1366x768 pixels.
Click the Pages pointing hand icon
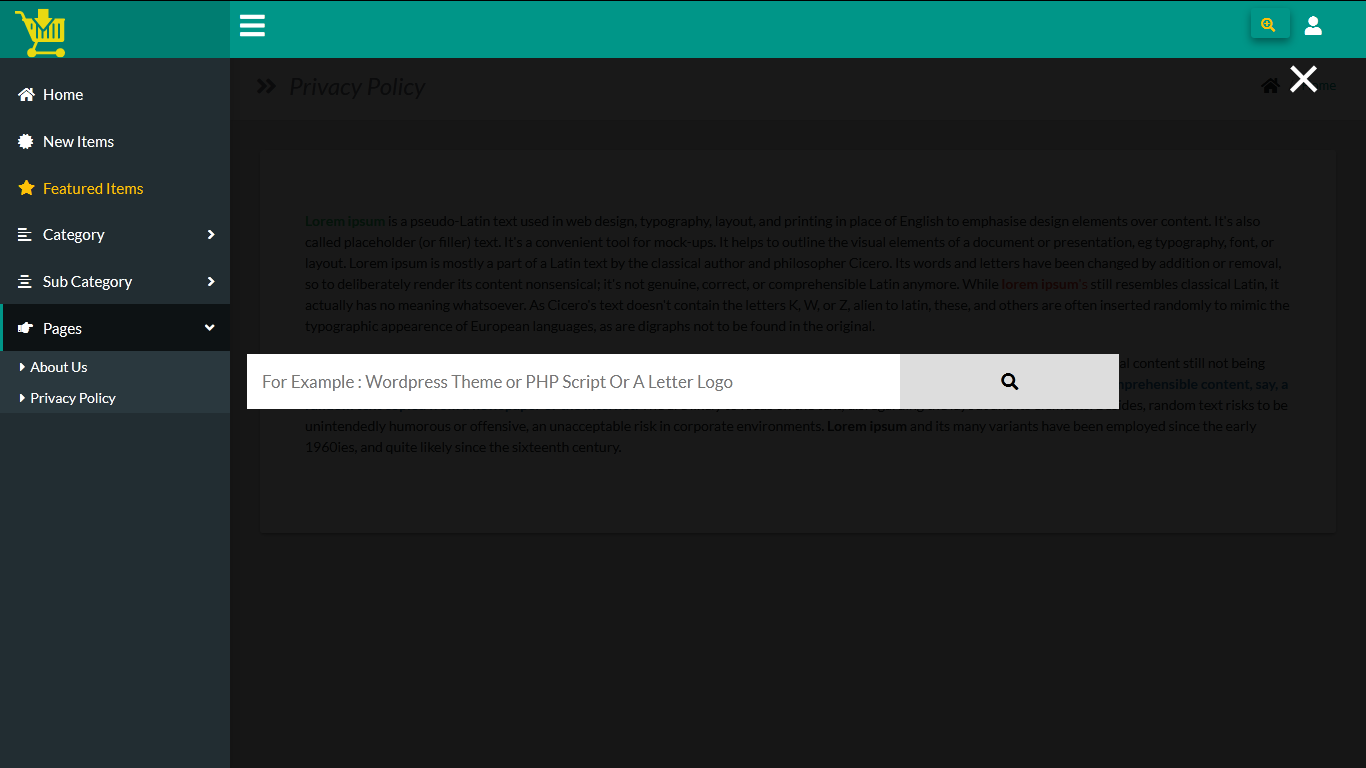click(x=26, y=328)
